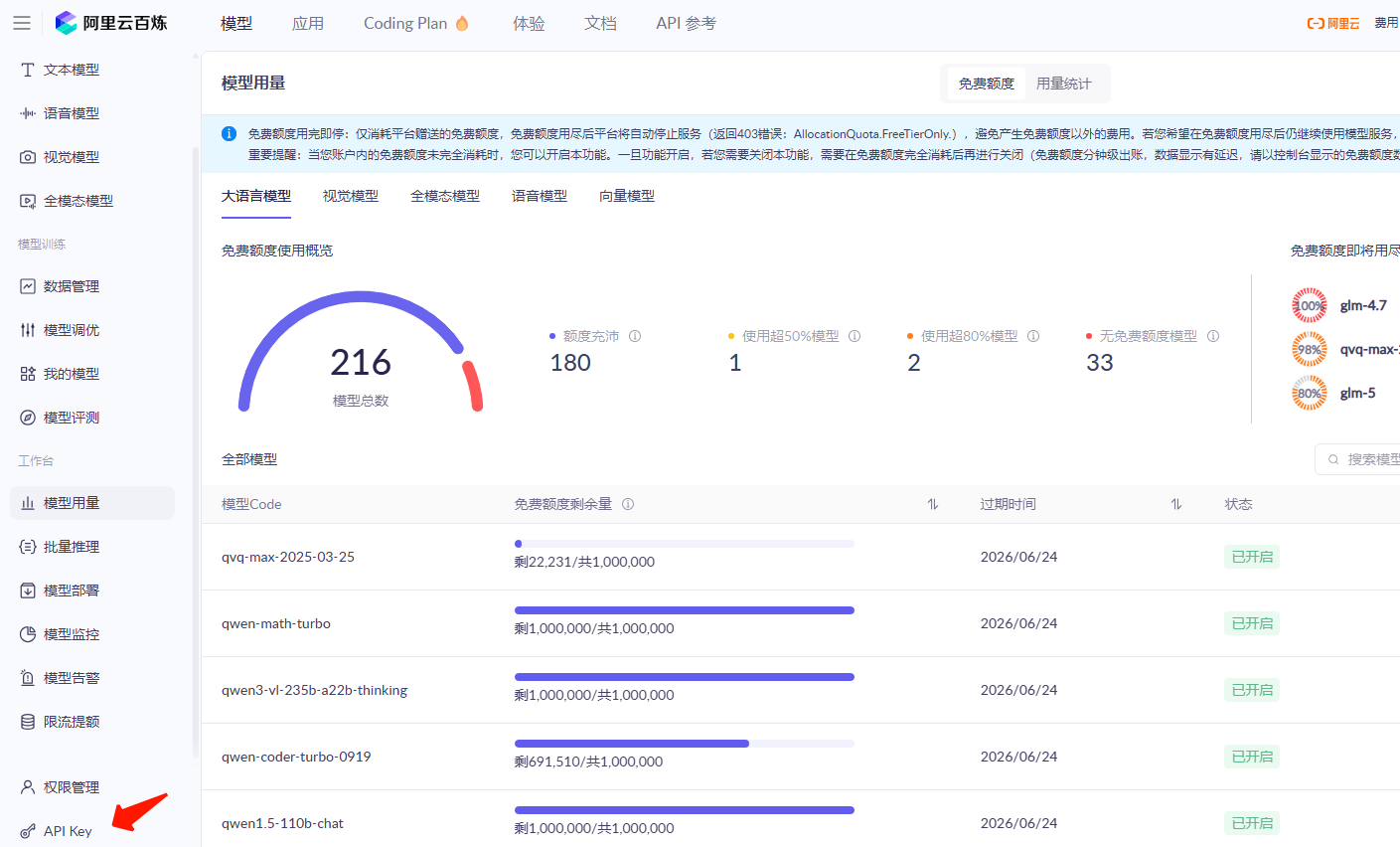Click info icon next to 额度充沛
The image size is (1400, 847).
(635, 336)
